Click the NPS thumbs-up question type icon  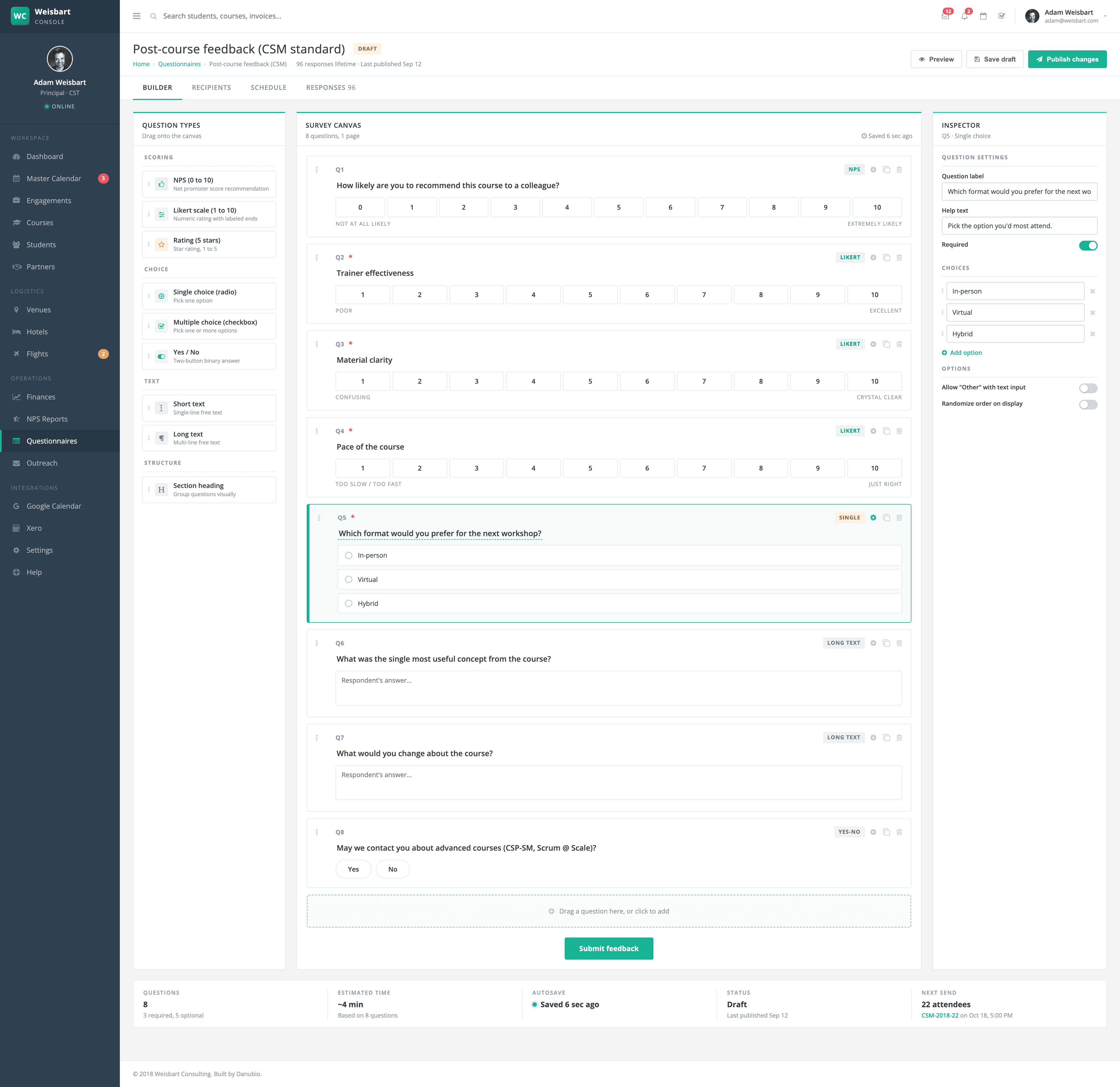(162, 184)
